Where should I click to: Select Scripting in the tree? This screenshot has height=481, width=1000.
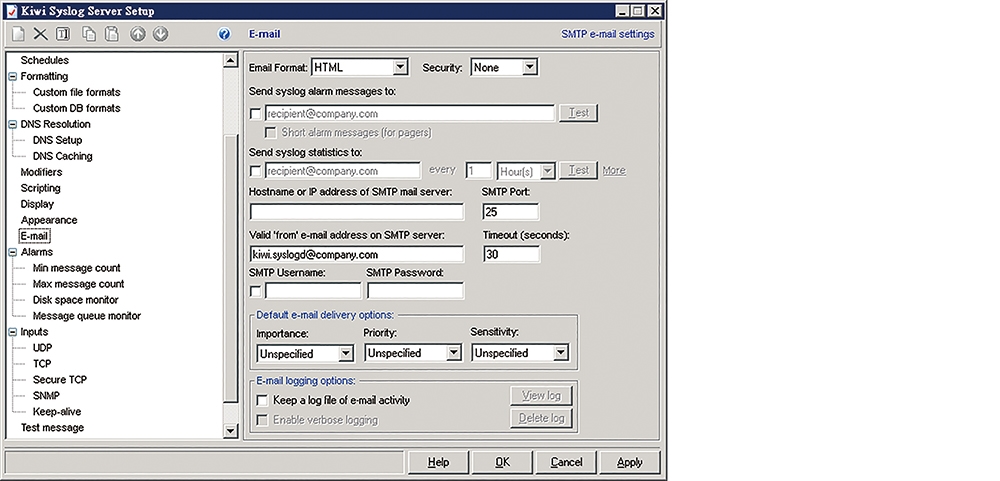[41, 188]
